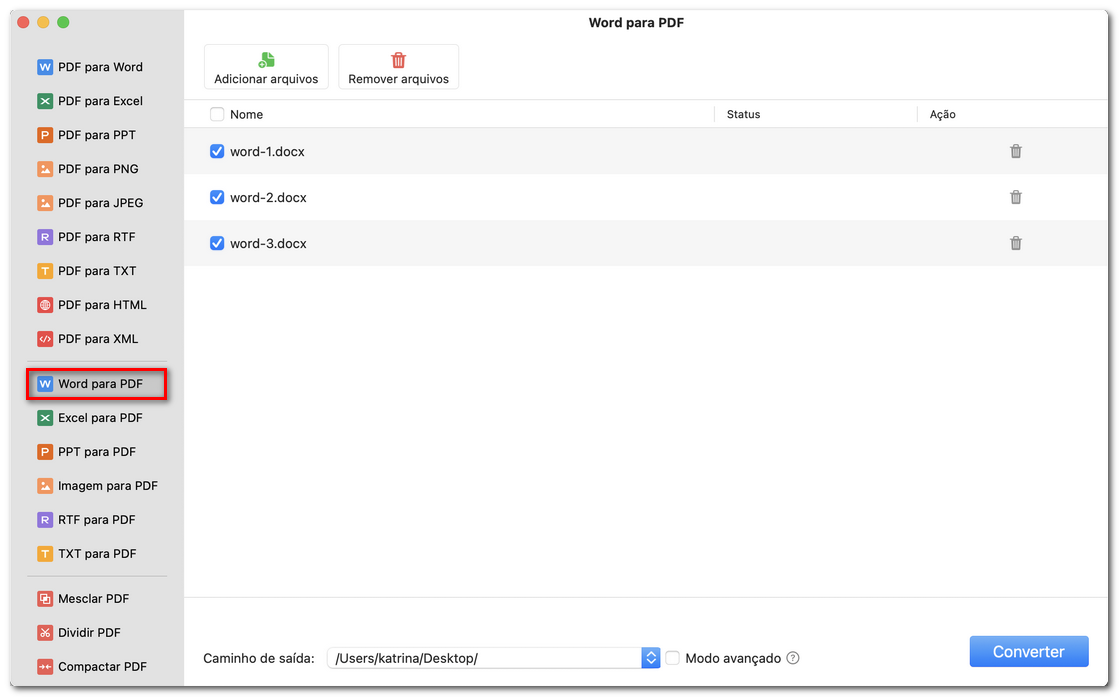The width and height of the screenshot is (1119, 697).
Task: Enable Modo avançado
Action: [x=672, y=658]
